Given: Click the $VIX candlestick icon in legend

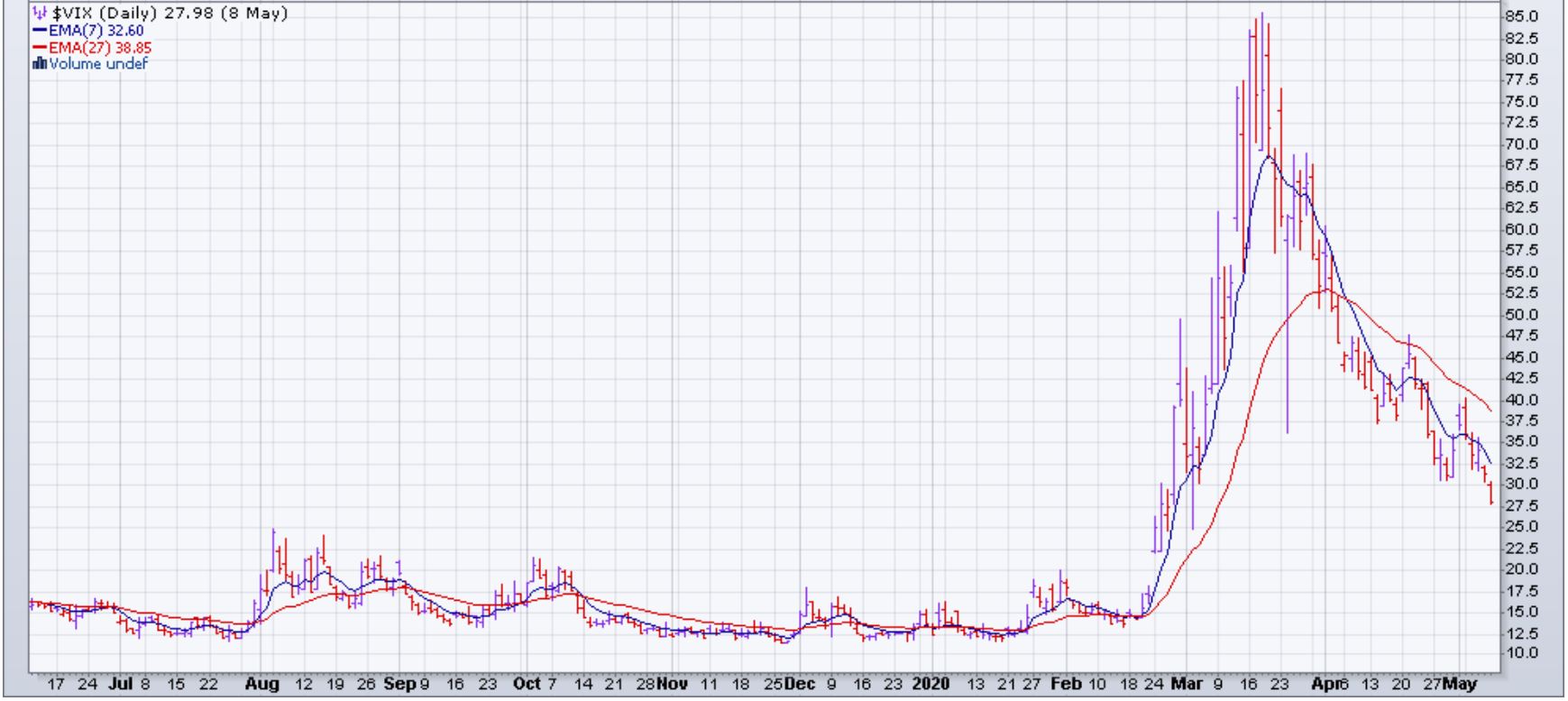Looking at the screenshot, I should pyautogui.click(x=40, y=14).
